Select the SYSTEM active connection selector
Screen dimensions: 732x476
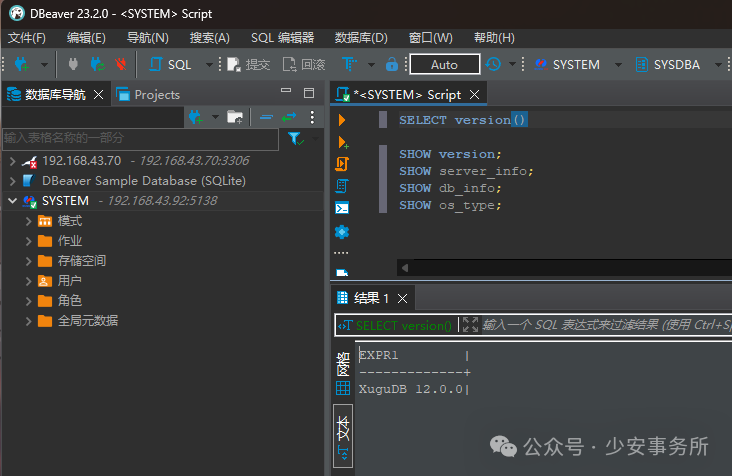(577, 64)
